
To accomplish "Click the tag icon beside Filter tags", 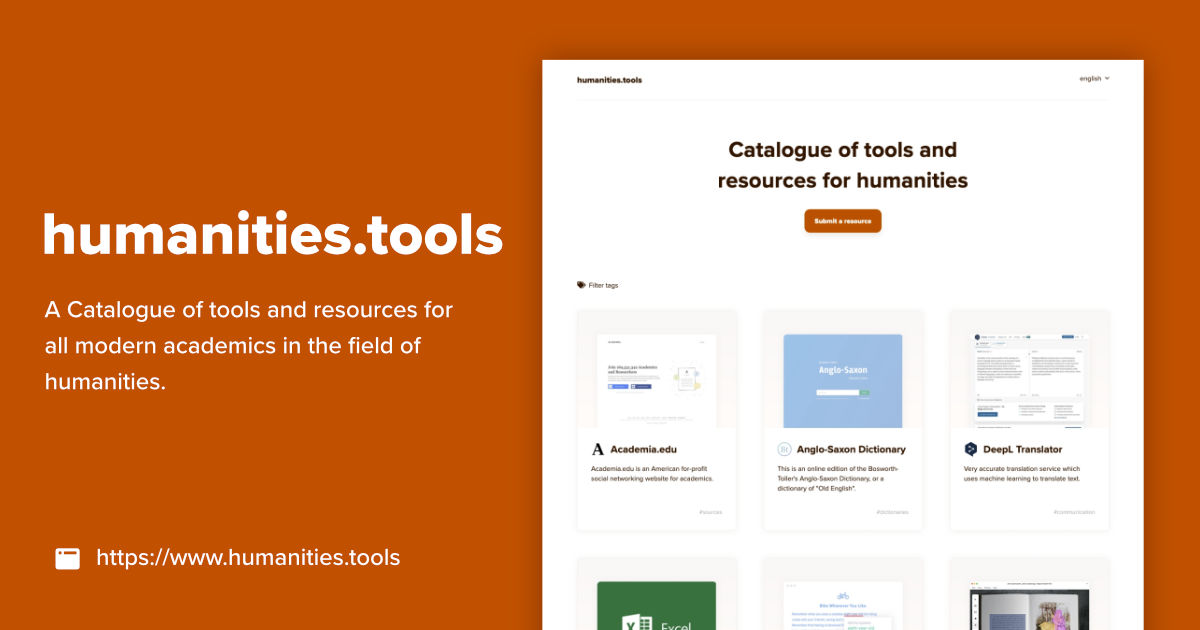I will click(580, 284).
